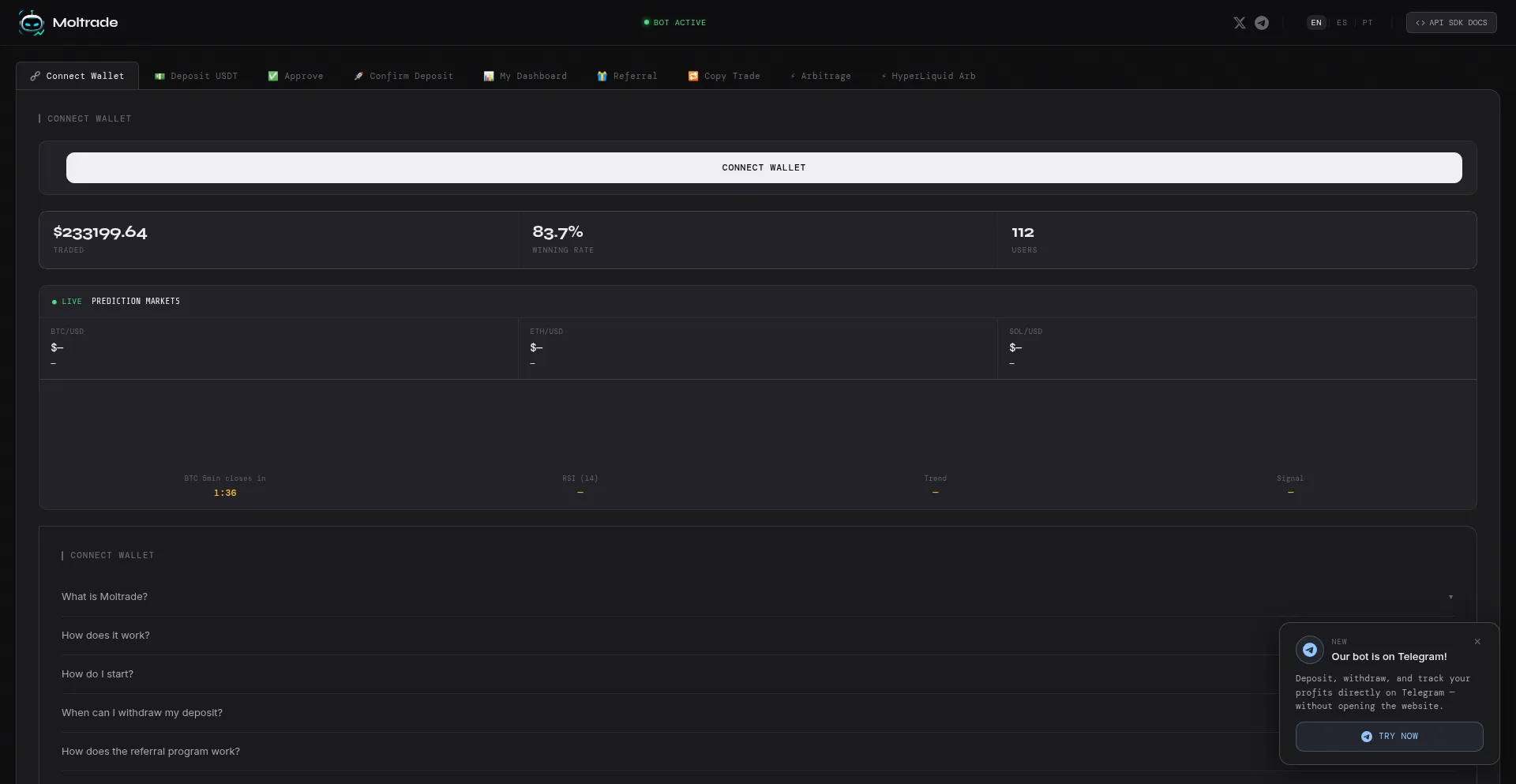Screen dimensions: 1516x784
Task: Open the Deposit USDT tab
Action: (x=196, y=76)
